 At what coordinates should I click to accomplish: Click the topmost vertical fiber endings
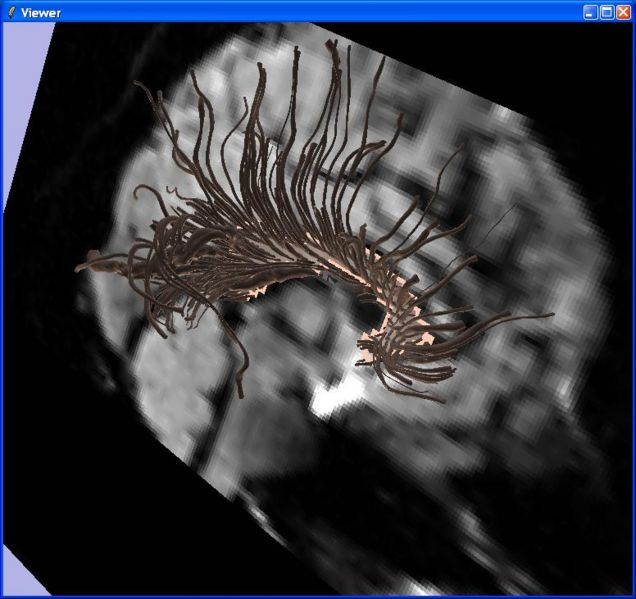[x=296, y=52]
